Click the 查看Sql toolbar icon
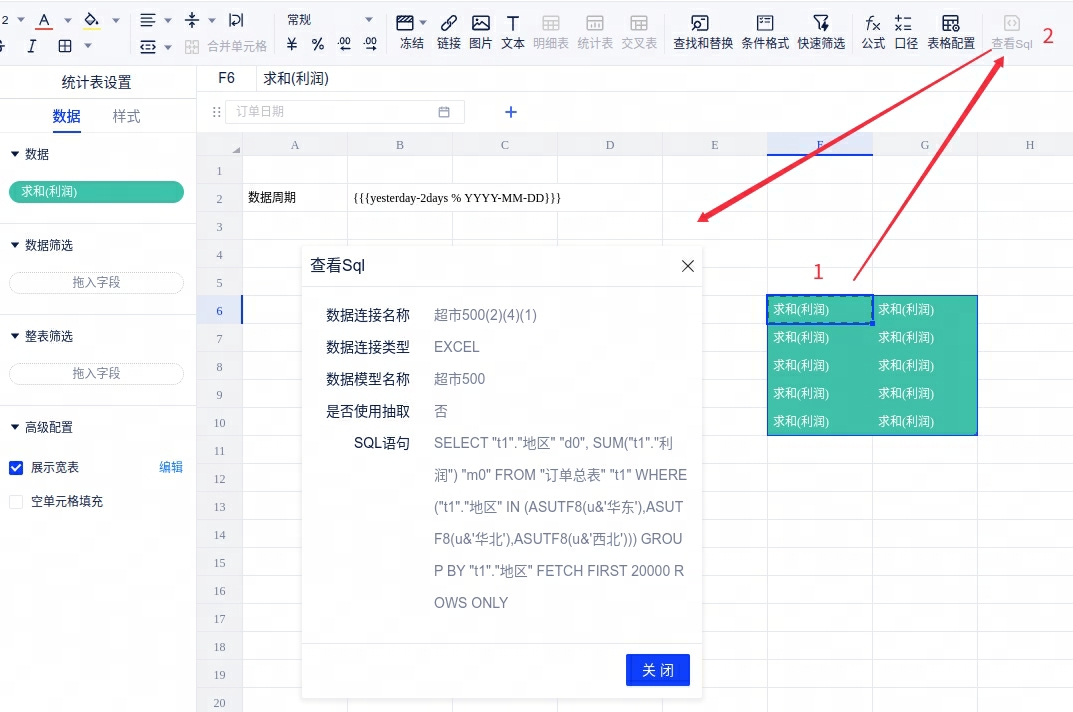The image size is (1073, 712). (1011, 31)
